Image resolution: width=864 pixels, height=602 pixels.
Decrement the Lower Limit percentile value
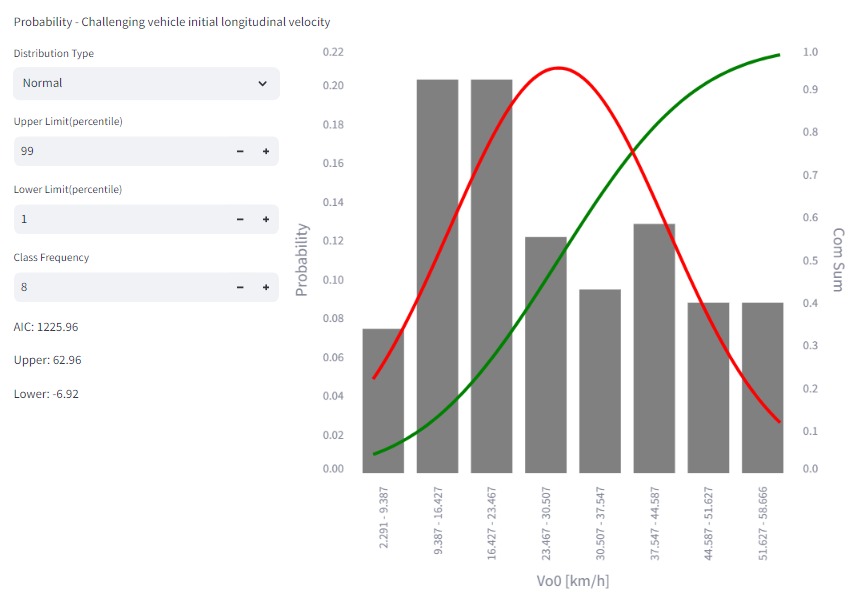(240, 219)
